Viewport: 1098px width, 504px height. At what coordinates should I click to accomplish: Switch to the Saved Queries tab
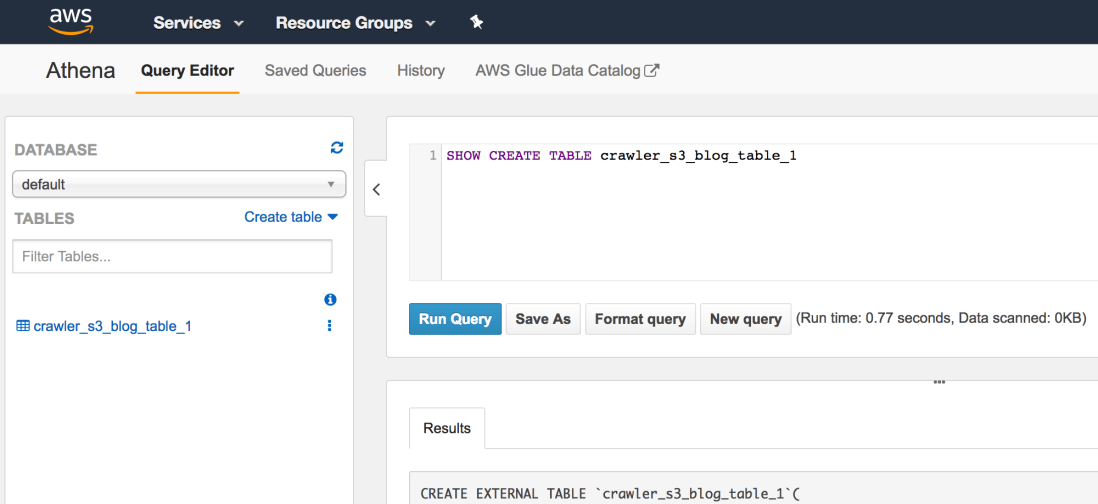click(315, 71)
